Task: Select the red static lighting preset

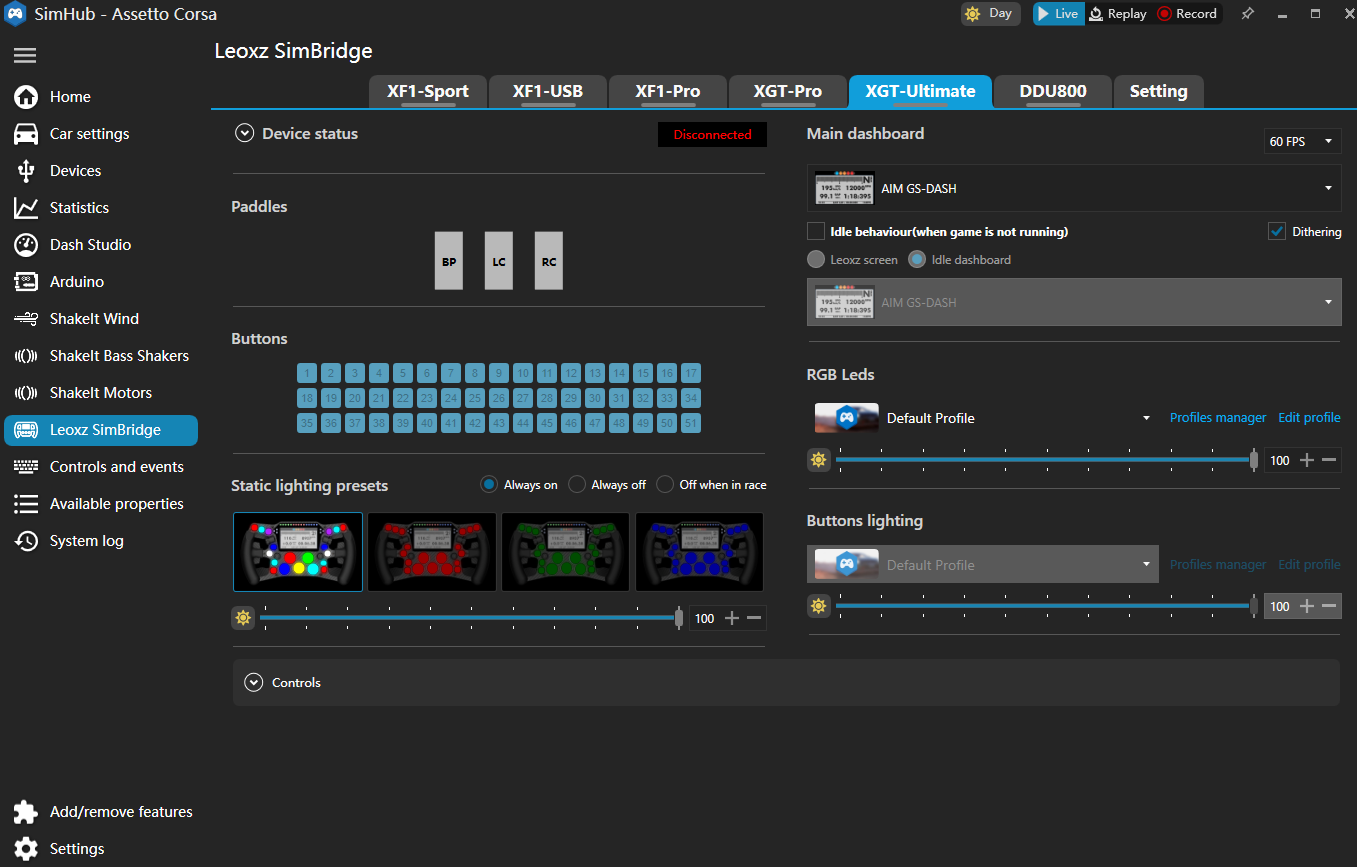Action: [432, 552]
